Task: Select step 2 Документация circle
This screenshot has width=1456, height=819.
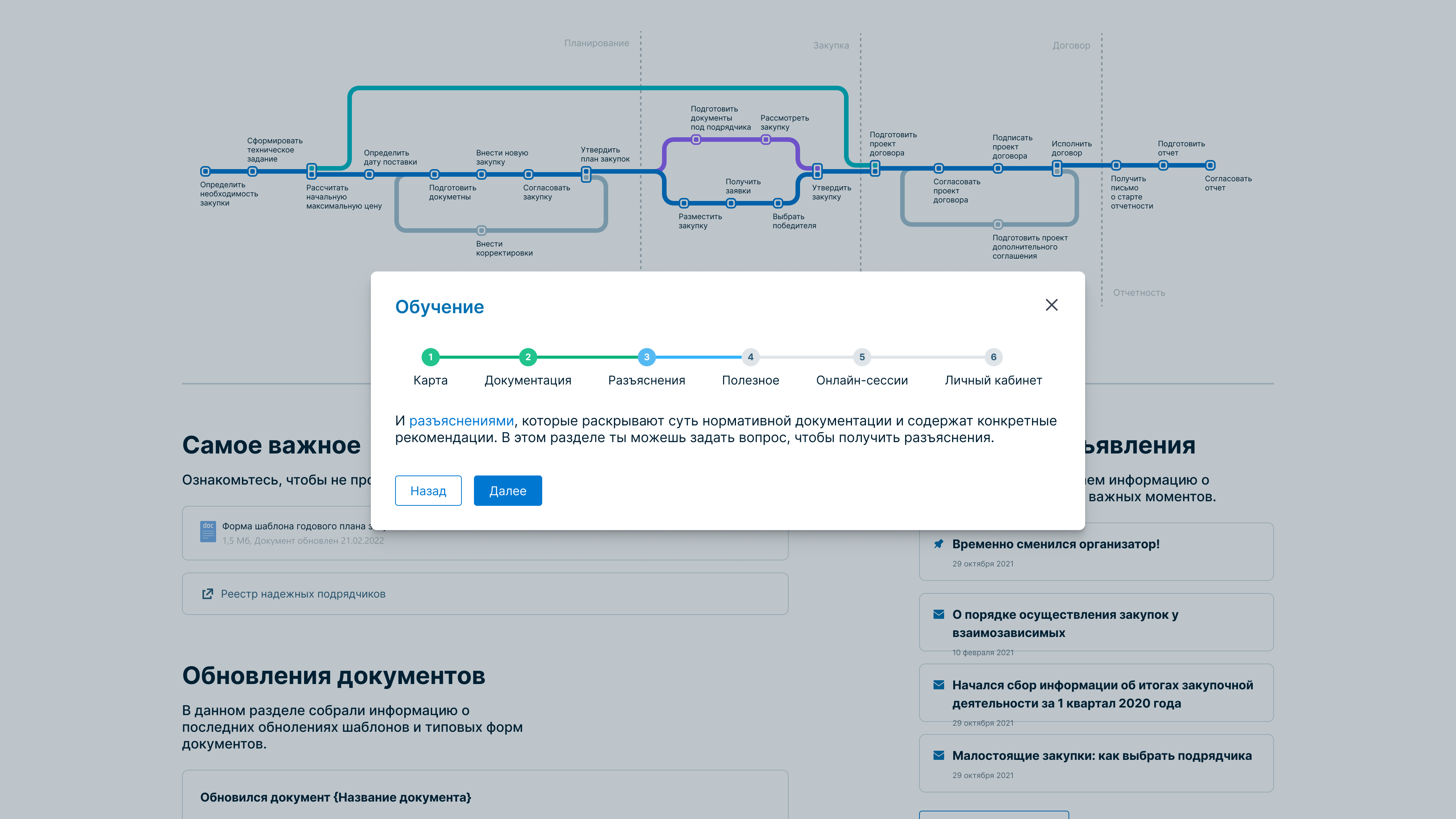Action: (527, 357)
